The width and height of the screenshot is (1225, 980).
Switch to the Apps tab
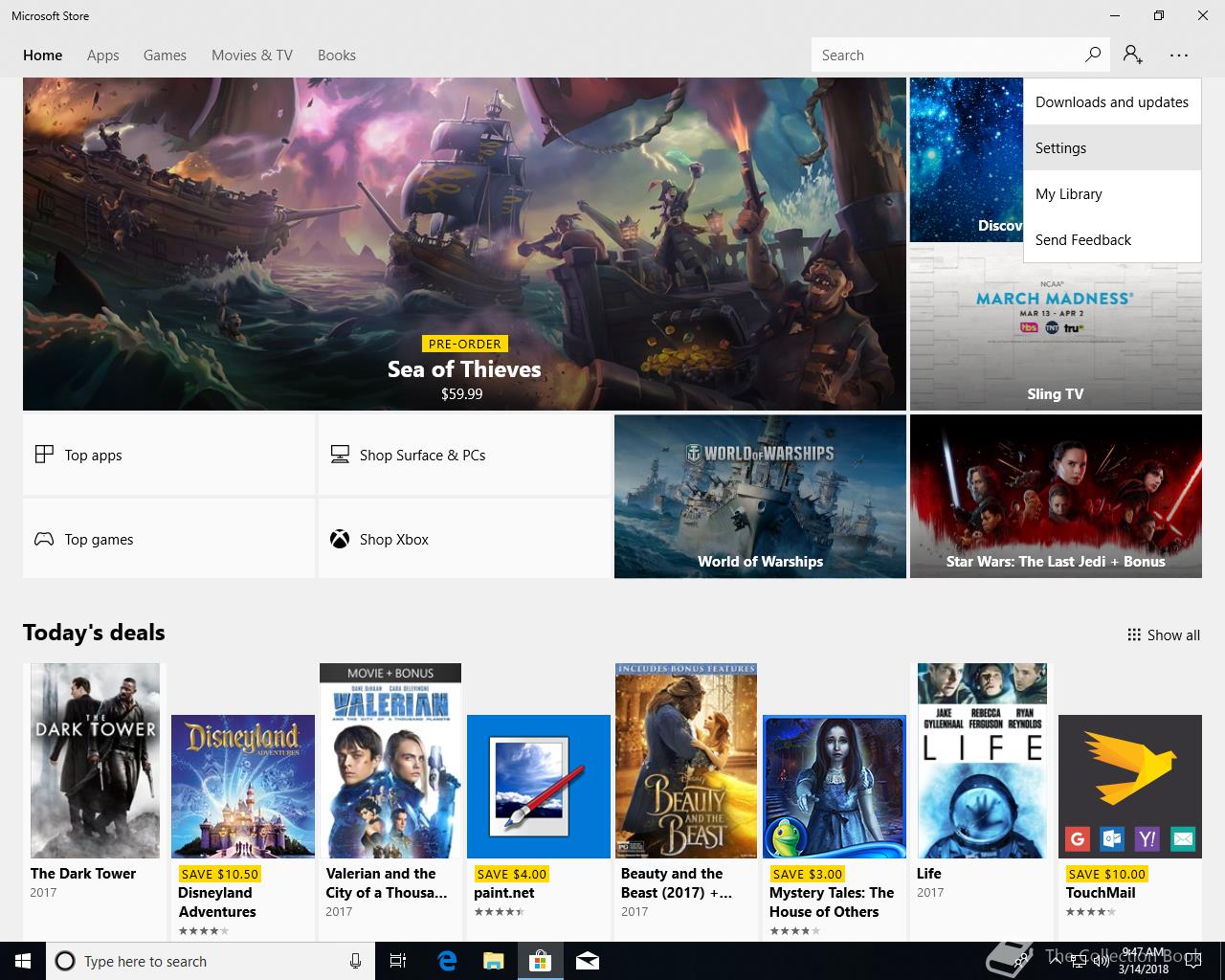tap(103, 56)
